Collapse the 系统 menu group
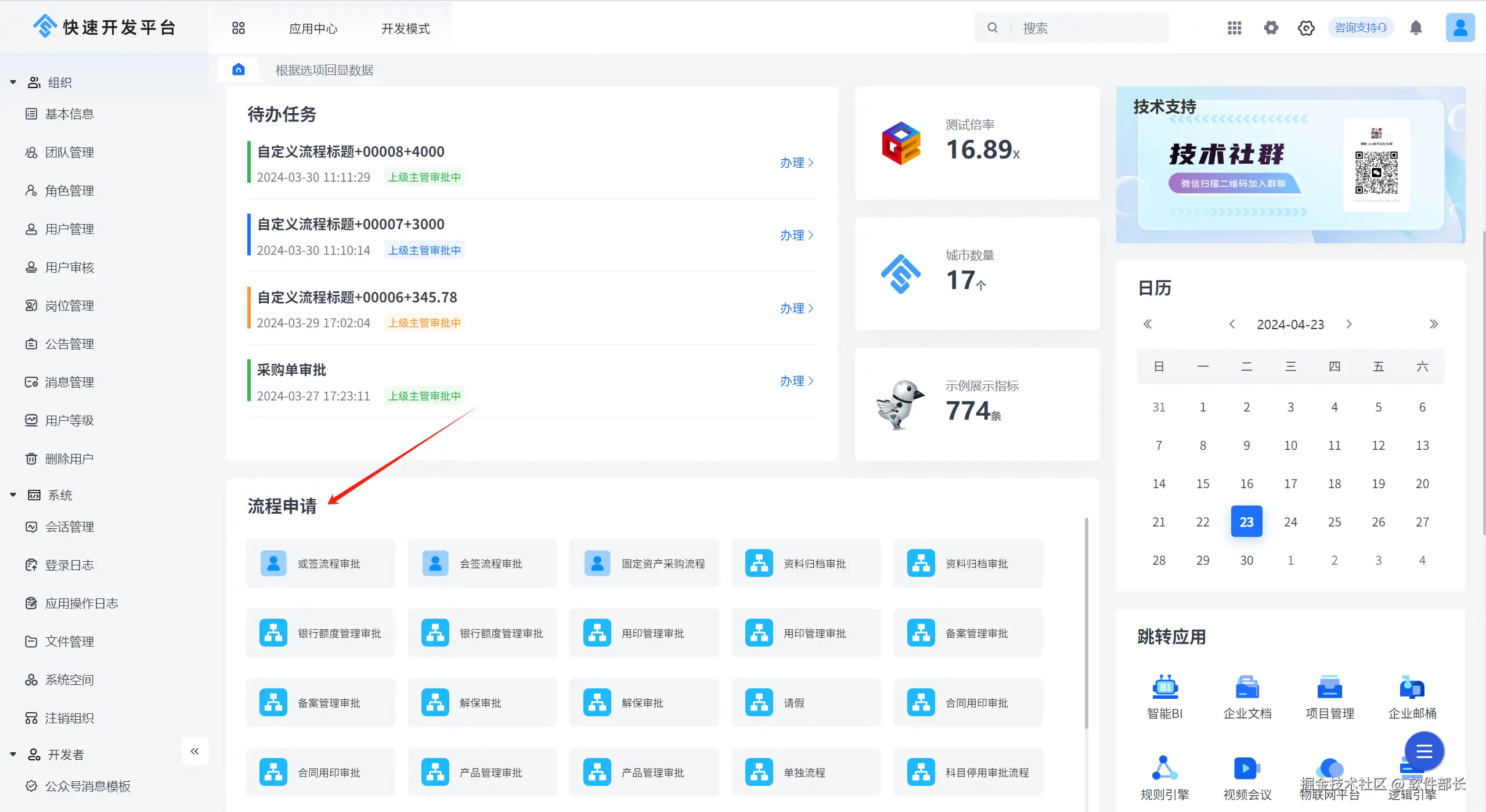Image resolution: width=1486 pixels, height=812 pixels. 13,495
